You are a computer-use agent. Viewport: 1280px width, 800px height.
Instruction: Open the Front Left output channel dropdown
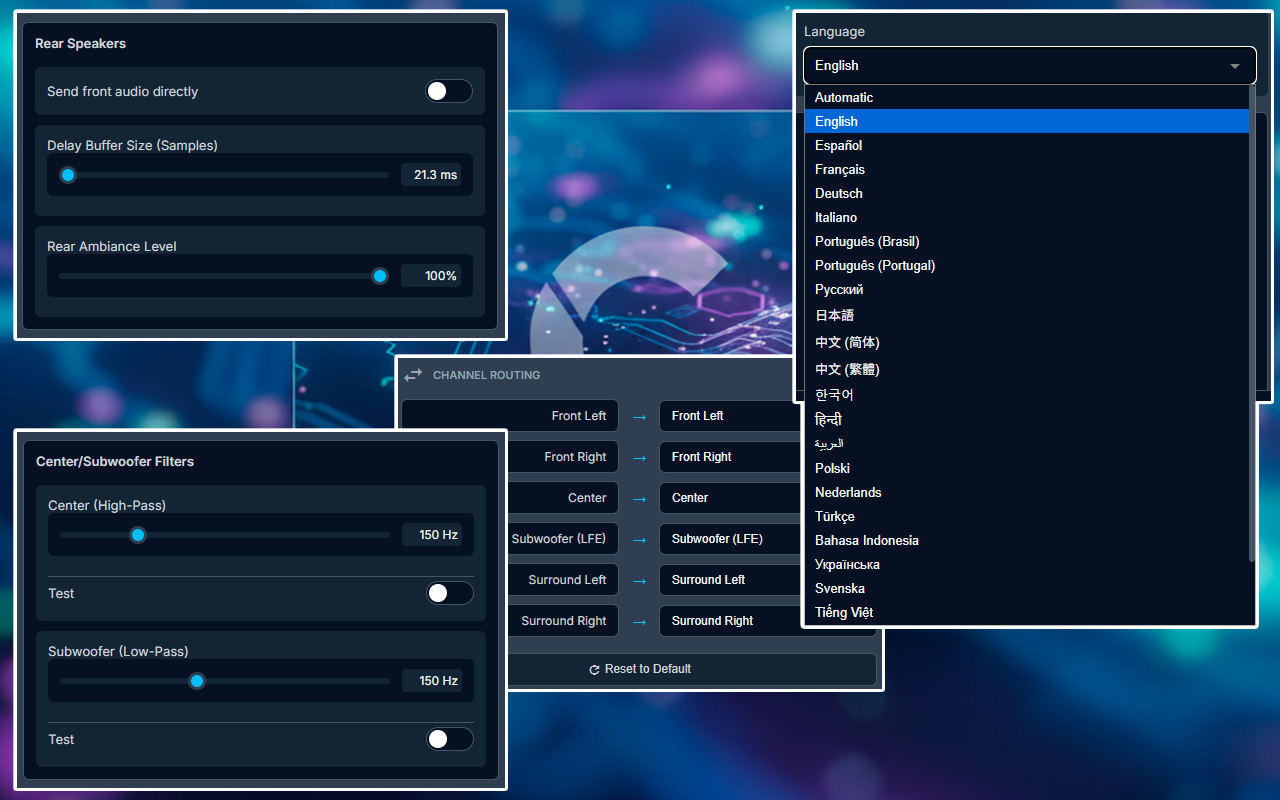[726, 416]
